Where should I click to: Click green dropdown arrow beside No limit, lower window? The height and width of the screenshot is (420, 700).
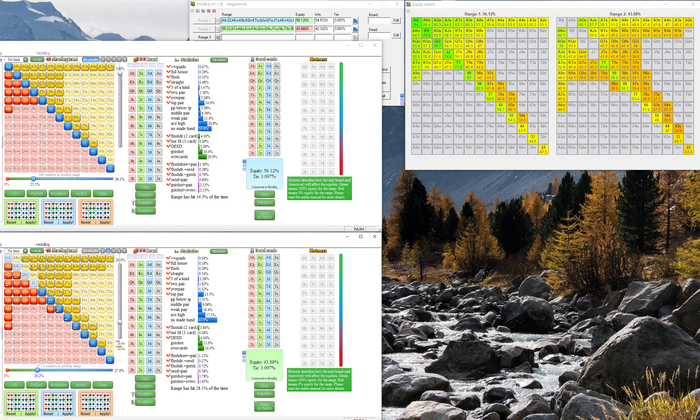click(x=25, y=251)
